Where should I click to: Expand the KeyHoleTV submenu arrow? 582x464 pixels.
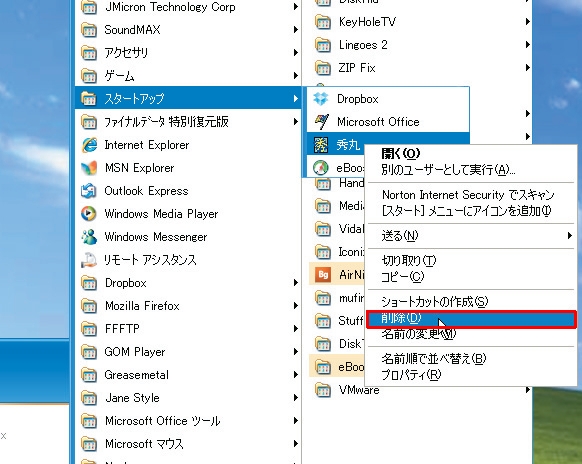pyautogui.click(x=527, y=22)
